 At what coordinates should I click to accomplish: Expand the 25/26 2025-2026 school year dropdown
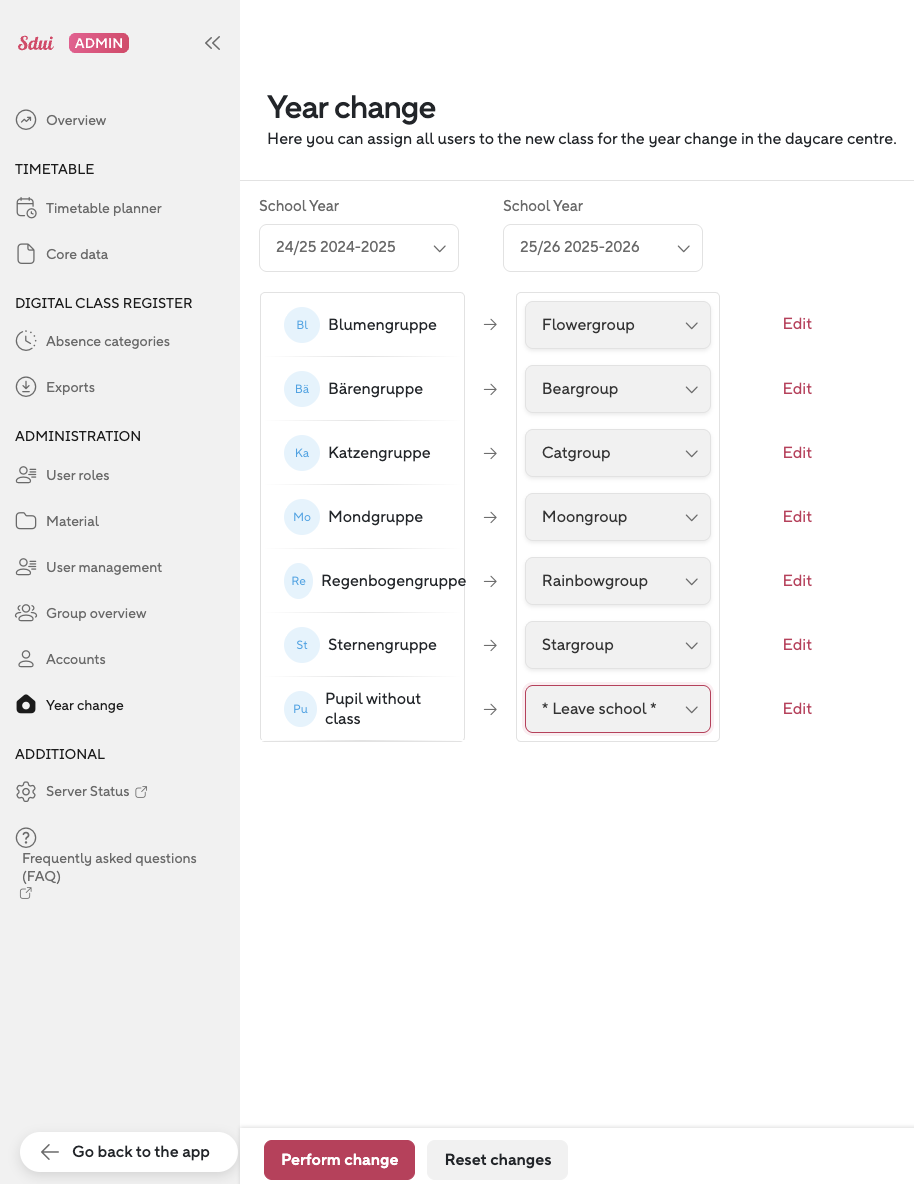(x=602, y=248)
